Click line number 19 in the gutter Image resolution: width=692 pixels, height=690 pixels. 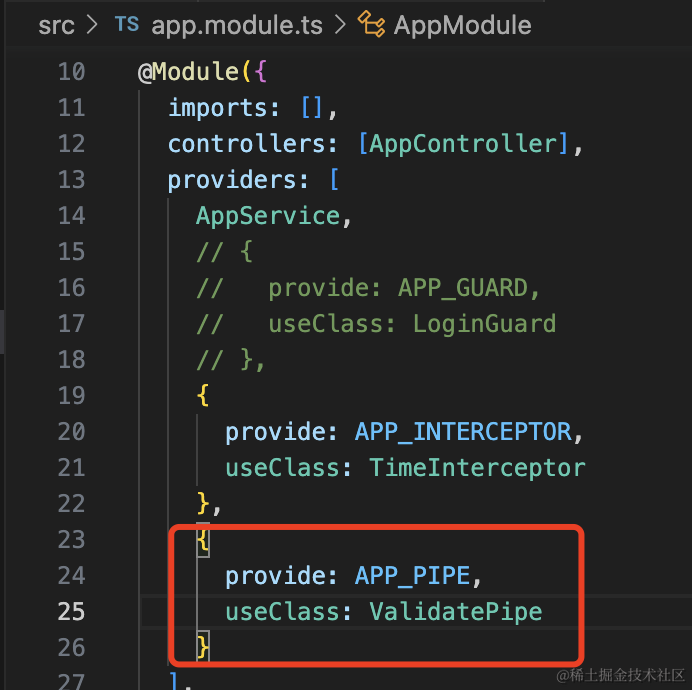[71, 395]
